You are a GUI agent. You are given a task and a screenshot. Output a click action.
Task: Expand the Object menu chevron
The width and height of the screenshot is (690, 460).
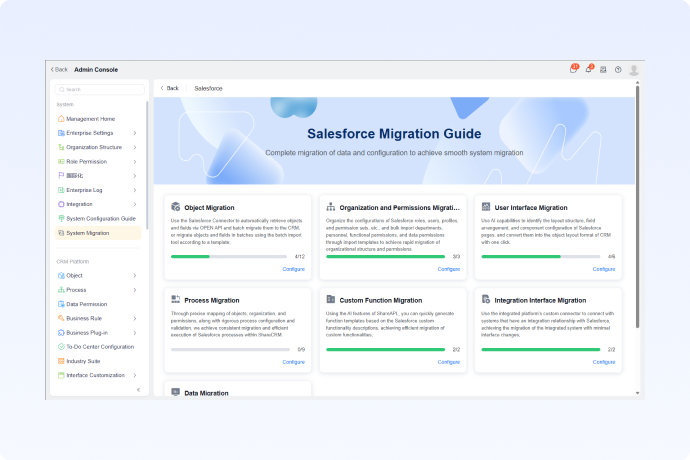135,276
